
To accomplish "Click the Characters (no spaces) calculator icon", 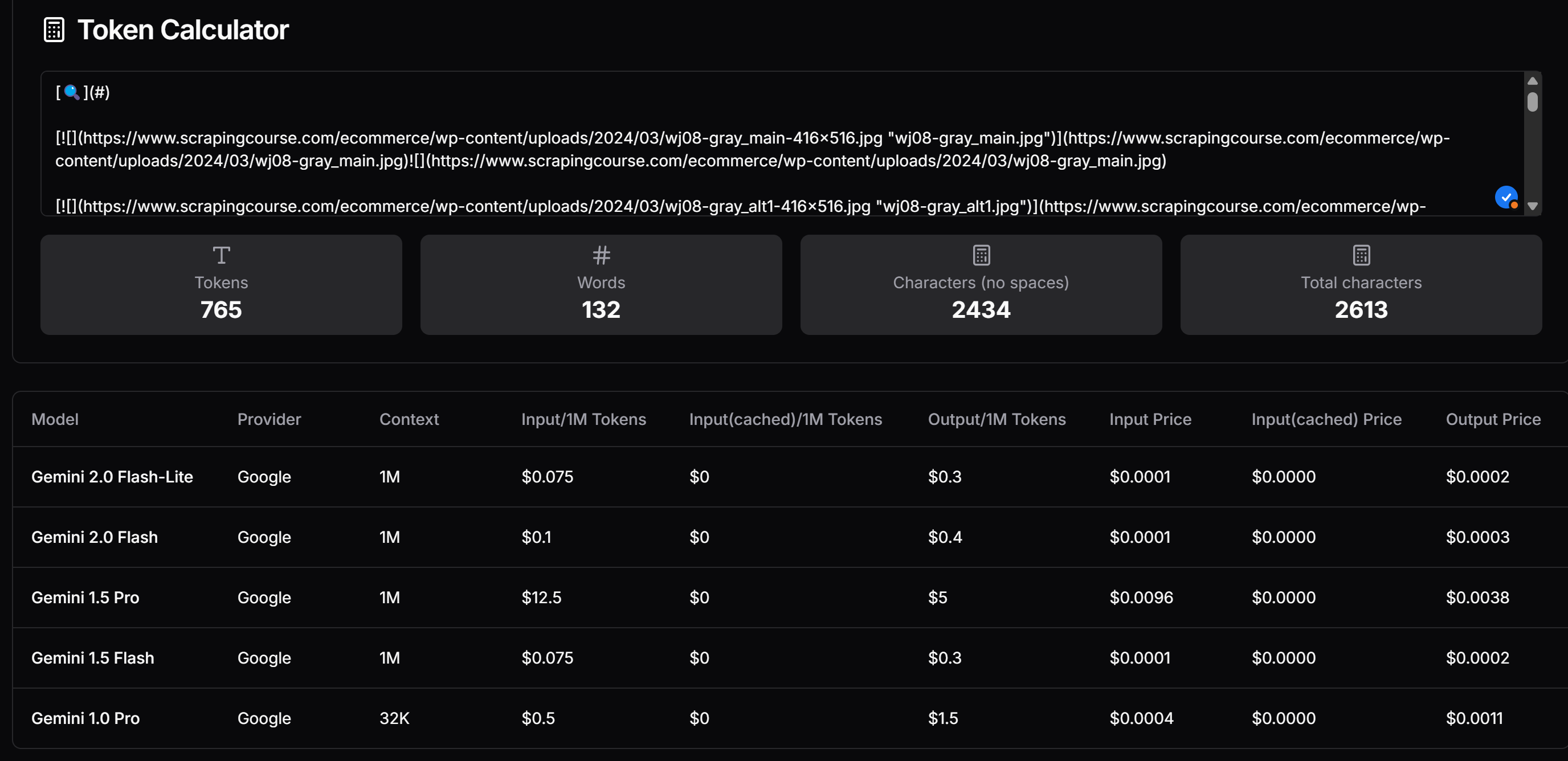I will (x=981, y=255).
